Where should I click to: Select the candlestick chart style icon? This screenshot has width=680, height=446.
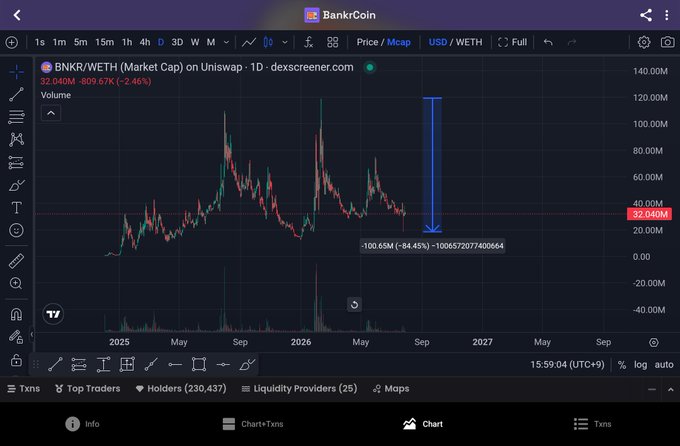coord(268,42)
